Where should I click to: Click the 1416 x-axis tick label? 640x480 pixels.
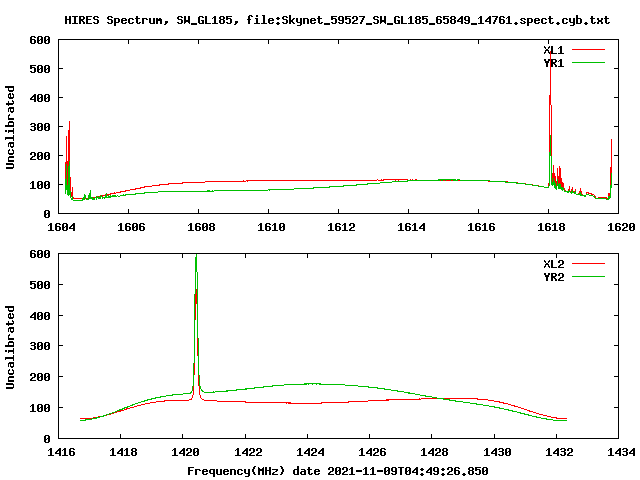pyautogui.click(x=61, y=452)
